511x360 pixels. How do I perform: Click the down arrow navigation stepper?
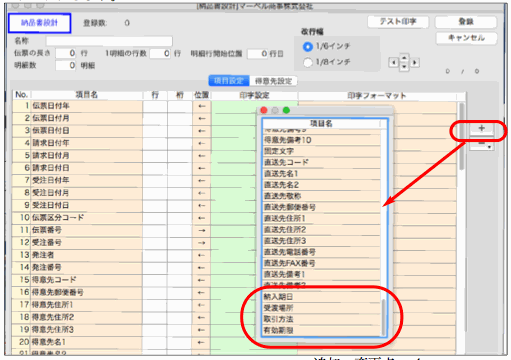[404, 66]
